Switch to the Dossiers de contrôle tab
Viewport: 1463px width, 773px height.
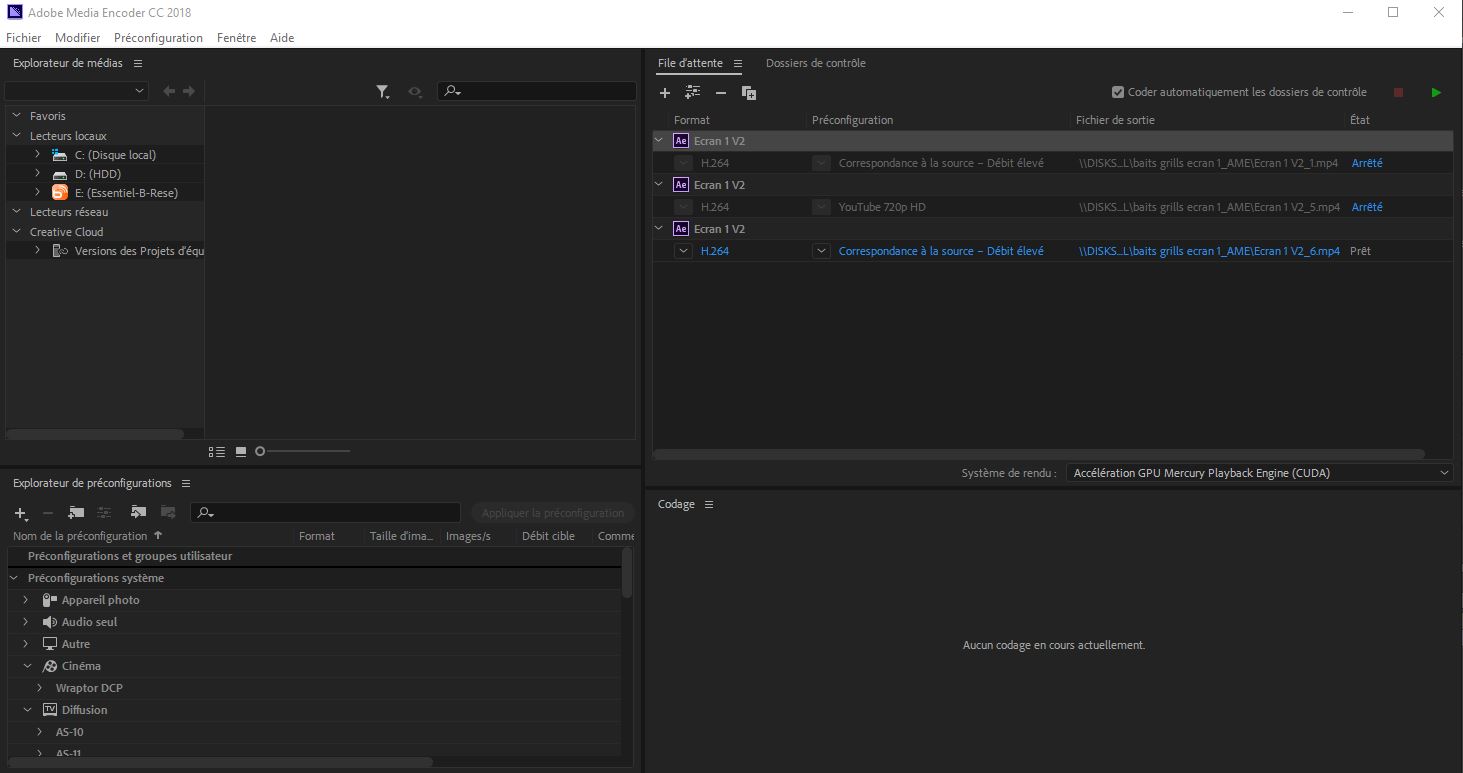coord(815,63)
